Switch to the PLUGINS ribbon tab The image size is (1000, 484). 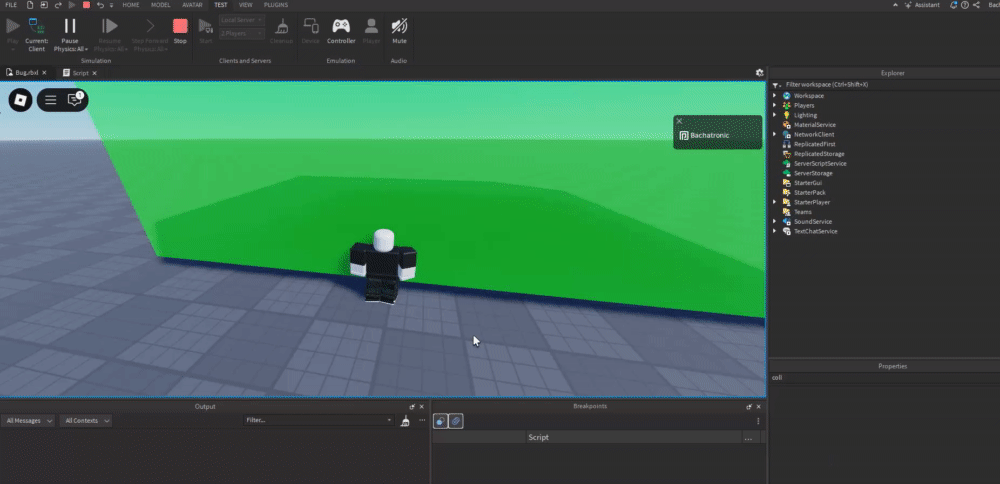(x=276, y=5)
